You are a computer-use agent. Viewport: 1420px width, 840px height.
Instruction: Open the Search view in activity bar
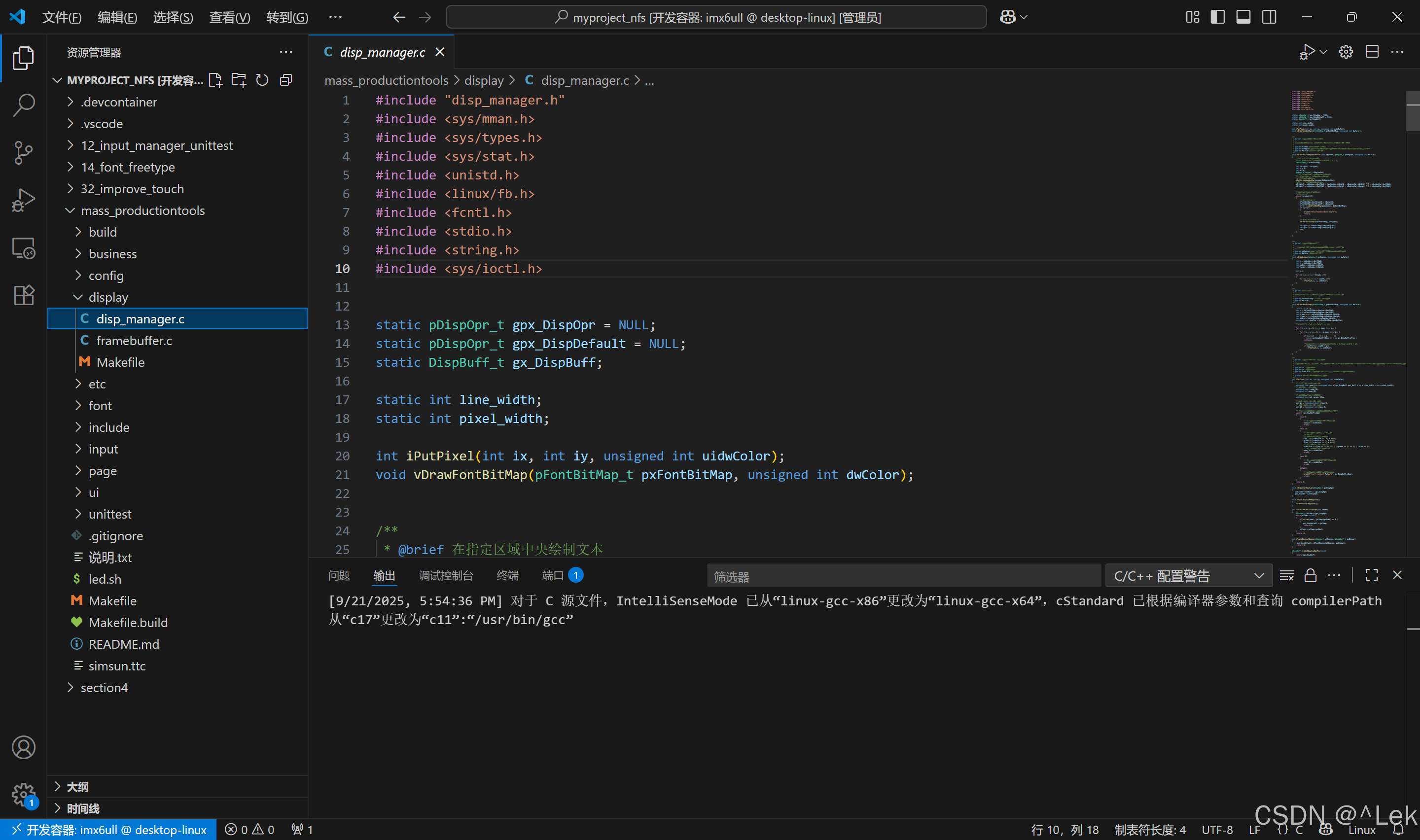click(x=23, y=105)
